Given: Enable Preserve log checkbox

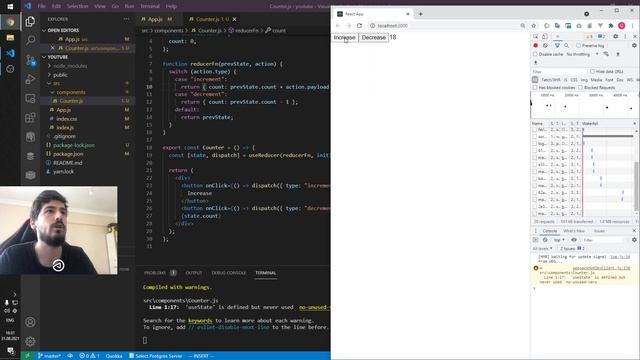Looking at the screenshot, I should (578, 45).
